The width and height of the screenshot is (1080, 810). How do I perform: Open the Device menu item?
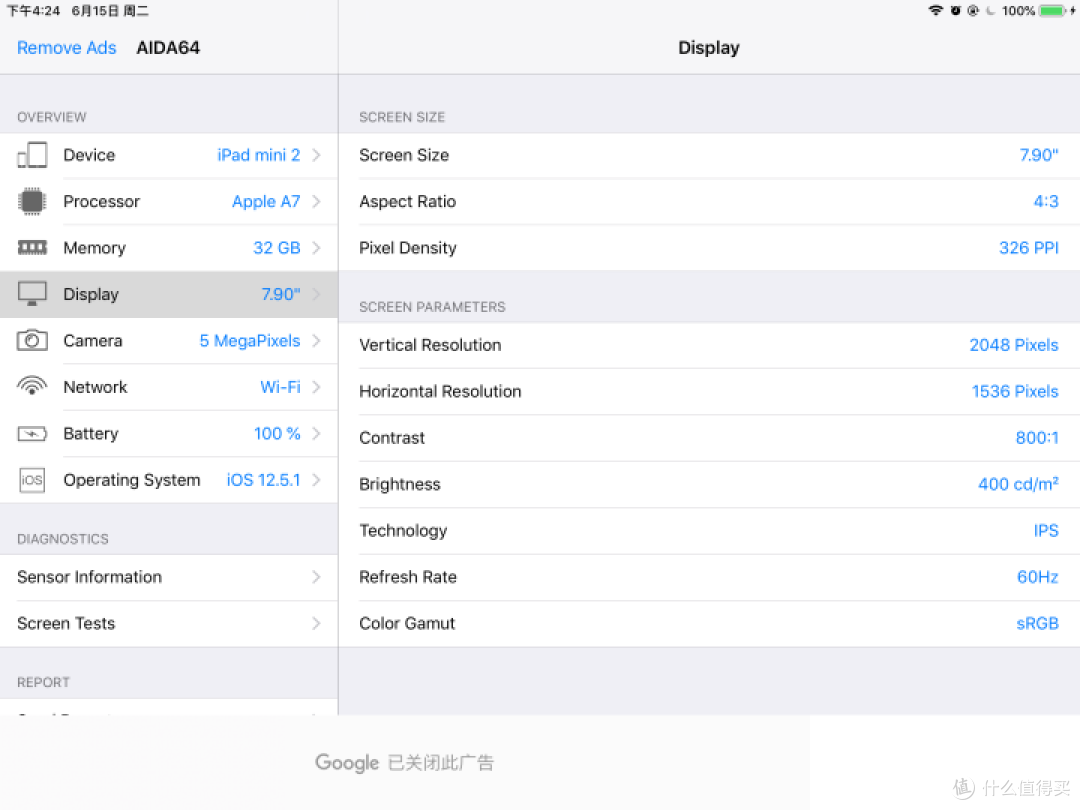169,155
